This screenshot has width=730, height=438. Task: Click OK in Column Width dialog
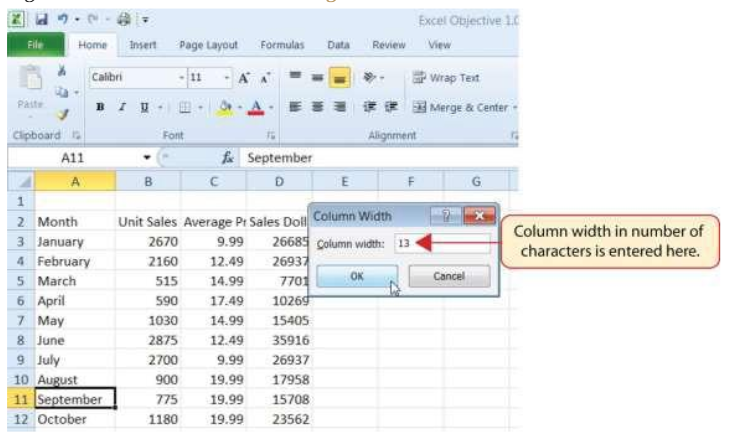(x=357, y=276)
